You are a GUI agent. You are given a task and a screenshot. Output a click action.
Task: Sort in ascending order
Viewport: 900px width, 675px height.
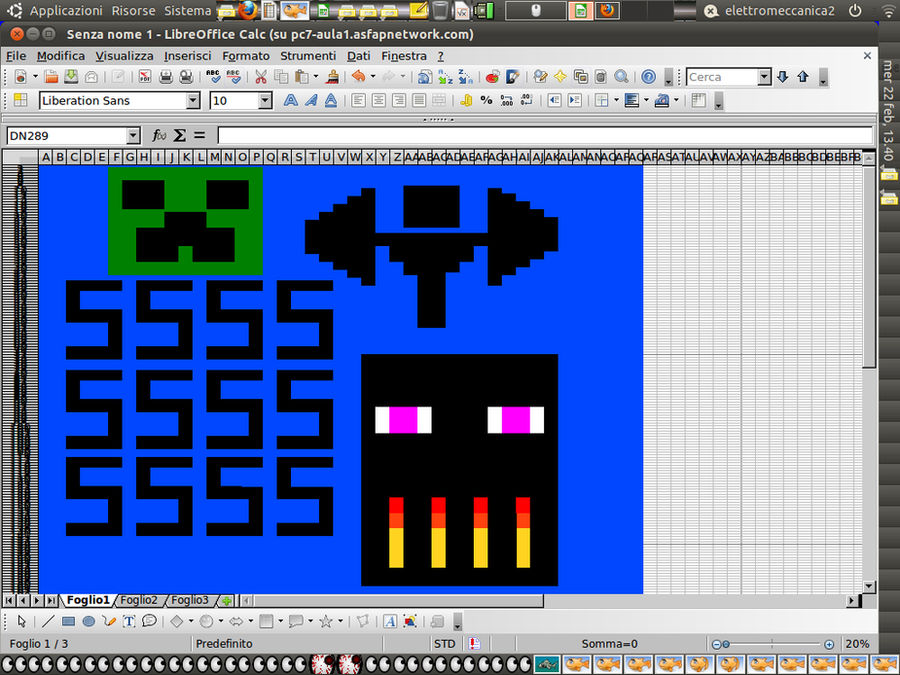445,76
